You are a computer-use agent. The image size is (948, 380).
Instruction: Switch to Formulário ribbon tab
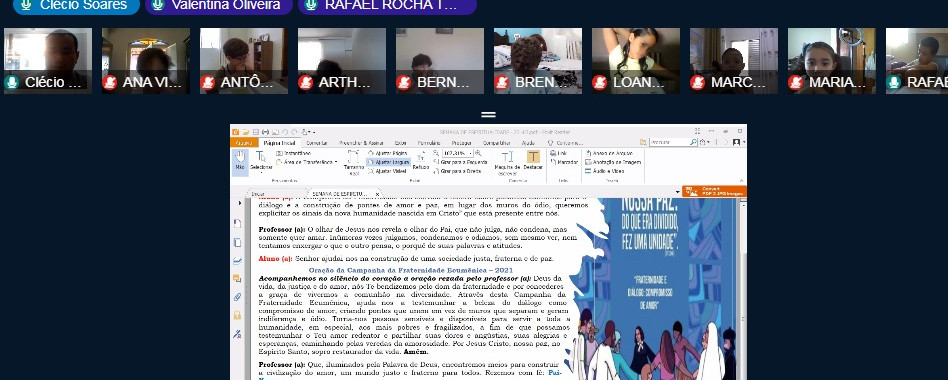pyautogui.click(x=429, y=143)
